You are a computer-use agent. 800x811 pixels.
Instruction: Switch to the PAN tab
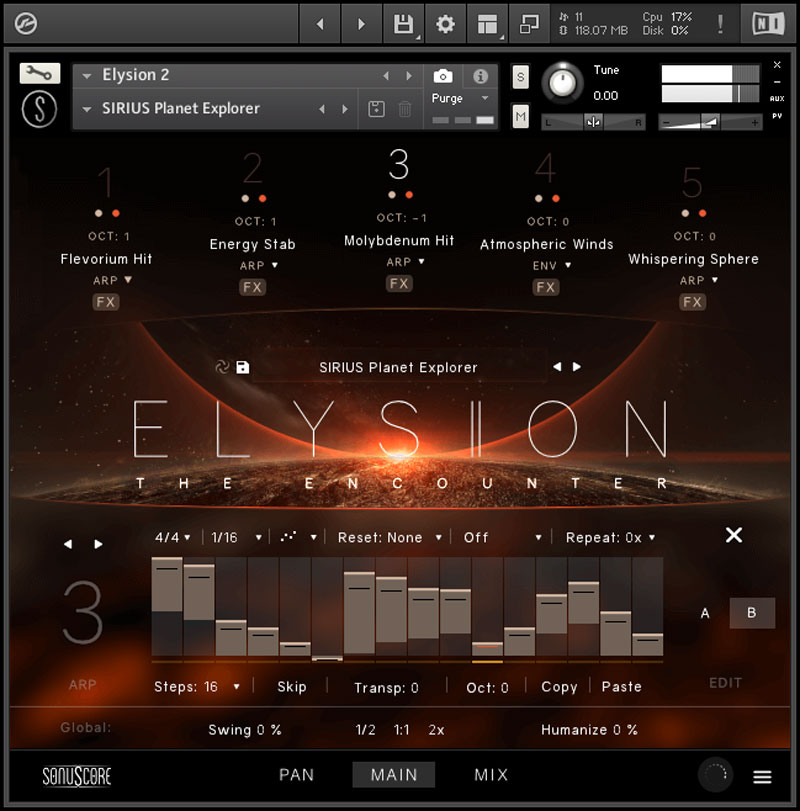(x=296, y=775)
